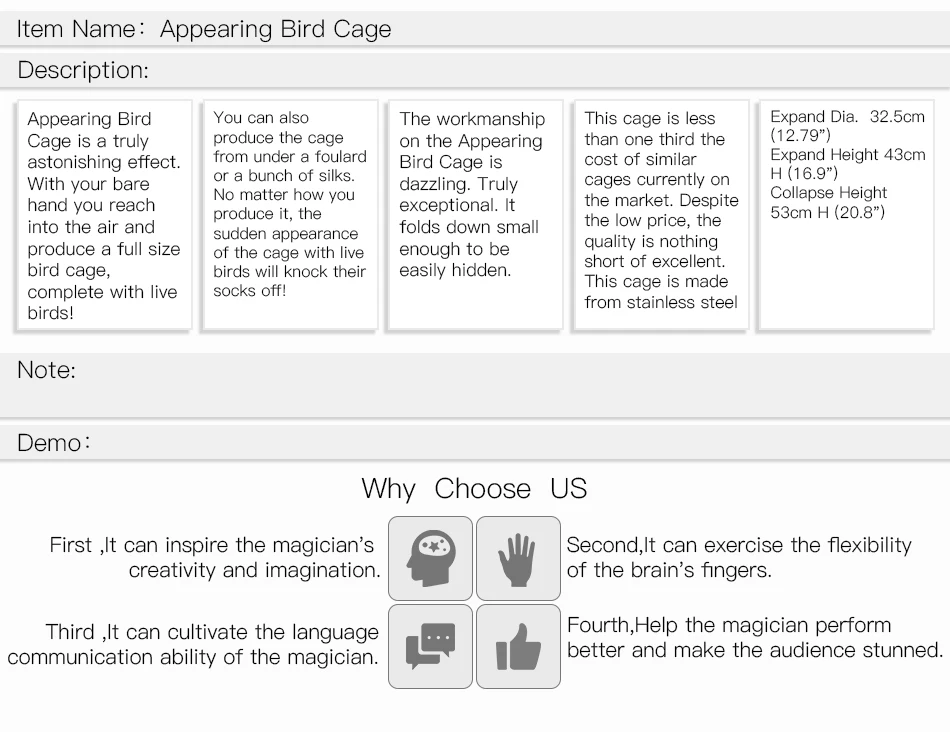Select the 'less than one third cost' card
Viewport: 950px width, 732px height.
(662, 215)
